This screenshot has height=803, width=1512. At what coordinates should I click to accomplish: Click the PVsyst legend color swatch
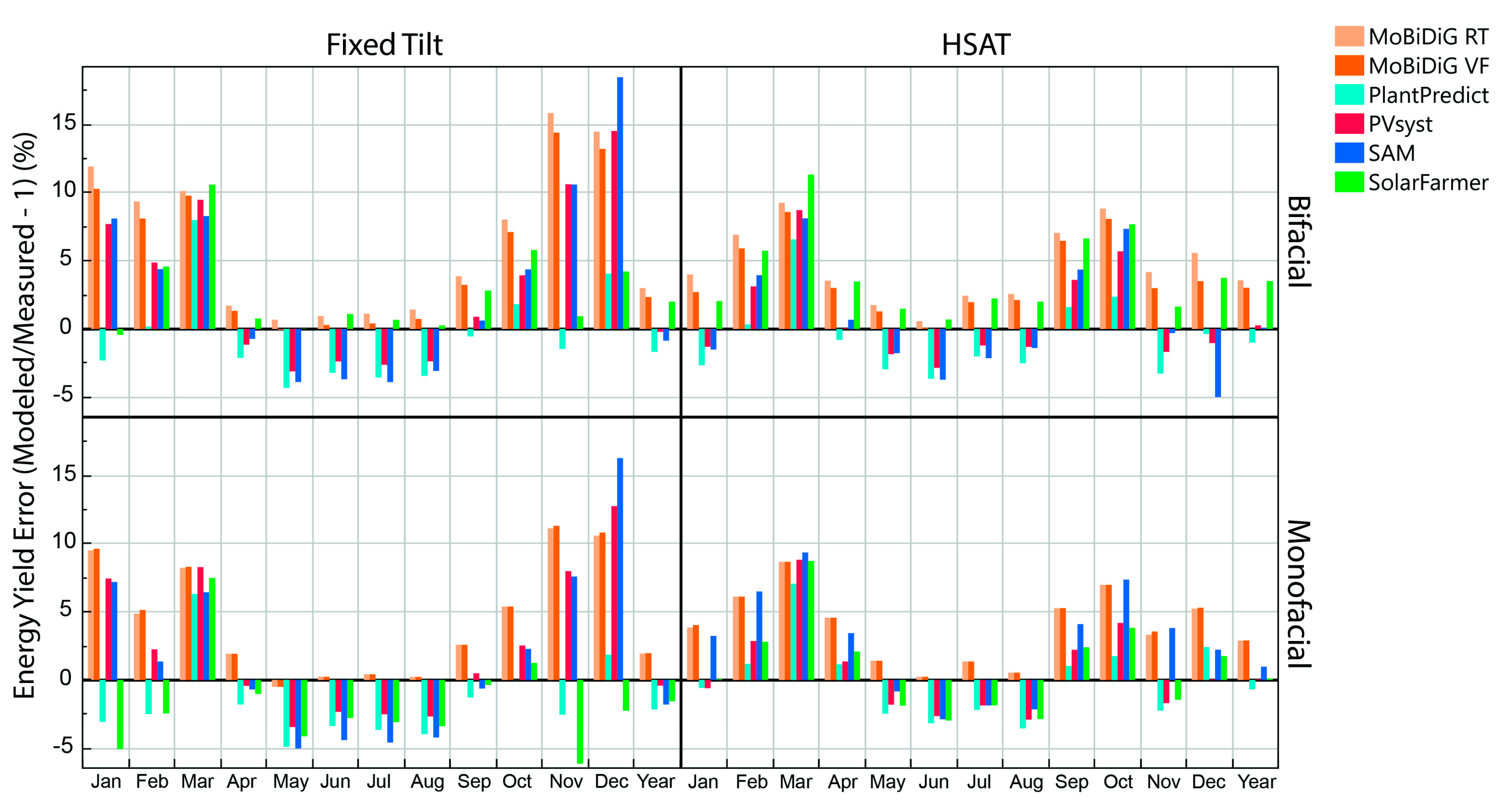tap(1349, 124)
